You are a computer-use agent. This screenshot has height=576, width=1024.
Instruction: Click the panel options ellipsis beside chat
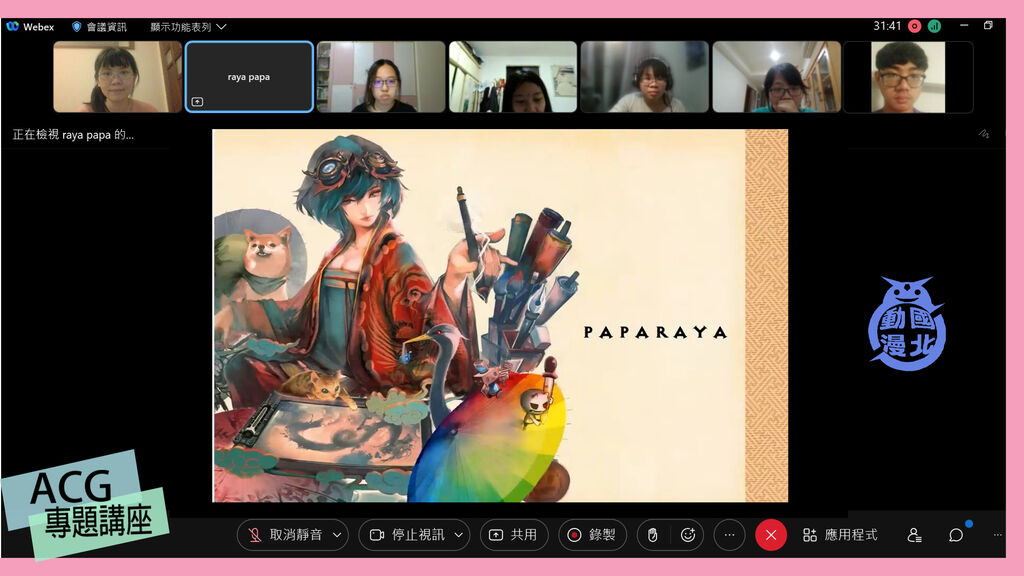(997, 535)
